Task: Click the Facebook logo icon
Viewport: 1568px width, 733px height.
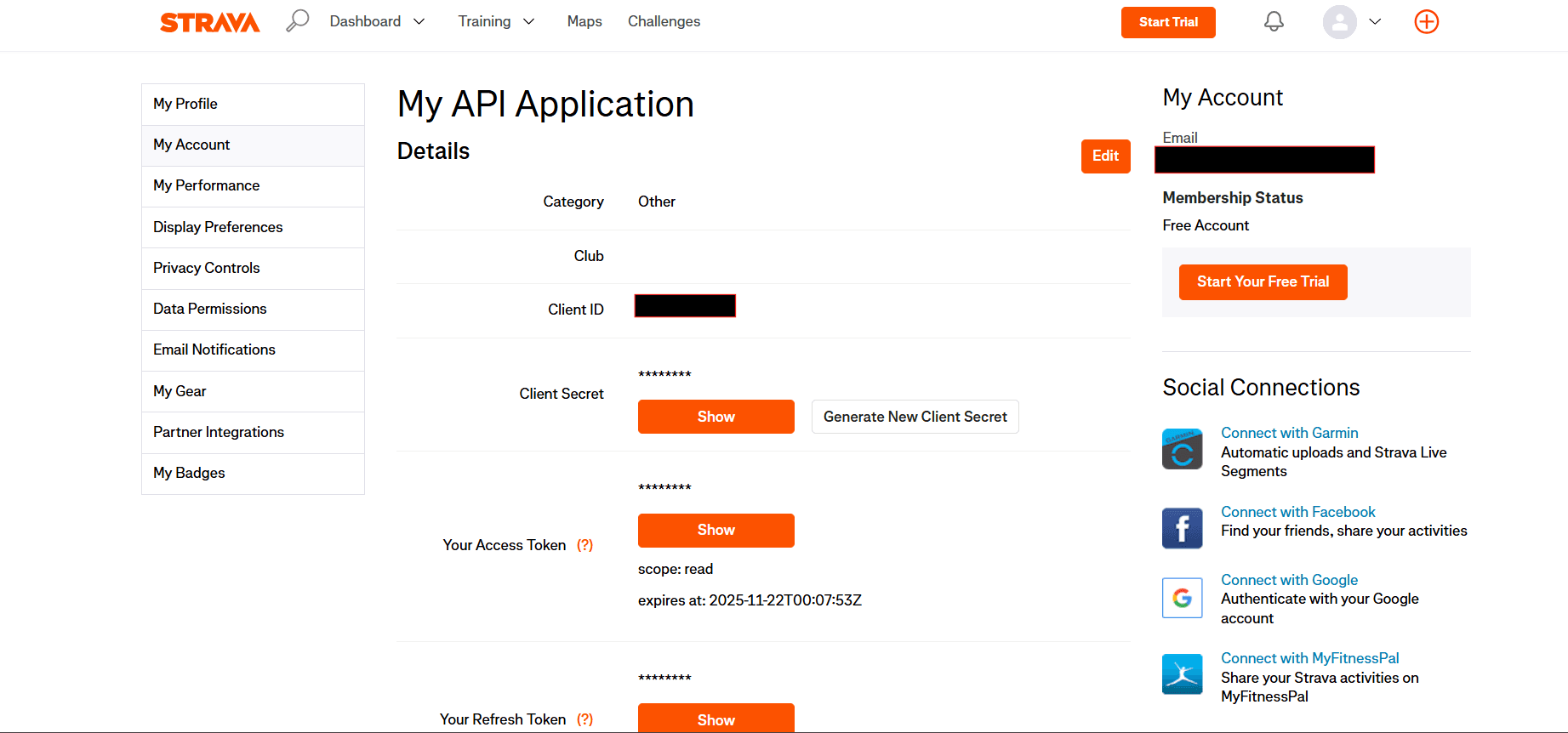Action: click(1183, 528)
